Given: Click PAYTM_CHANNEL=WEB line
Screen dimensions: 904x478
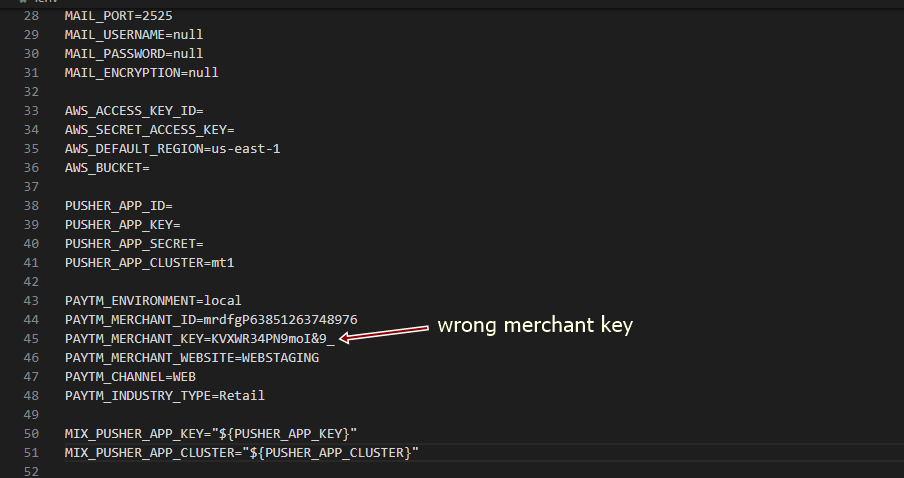Looking at the screenshot, I should pos(130,377).
